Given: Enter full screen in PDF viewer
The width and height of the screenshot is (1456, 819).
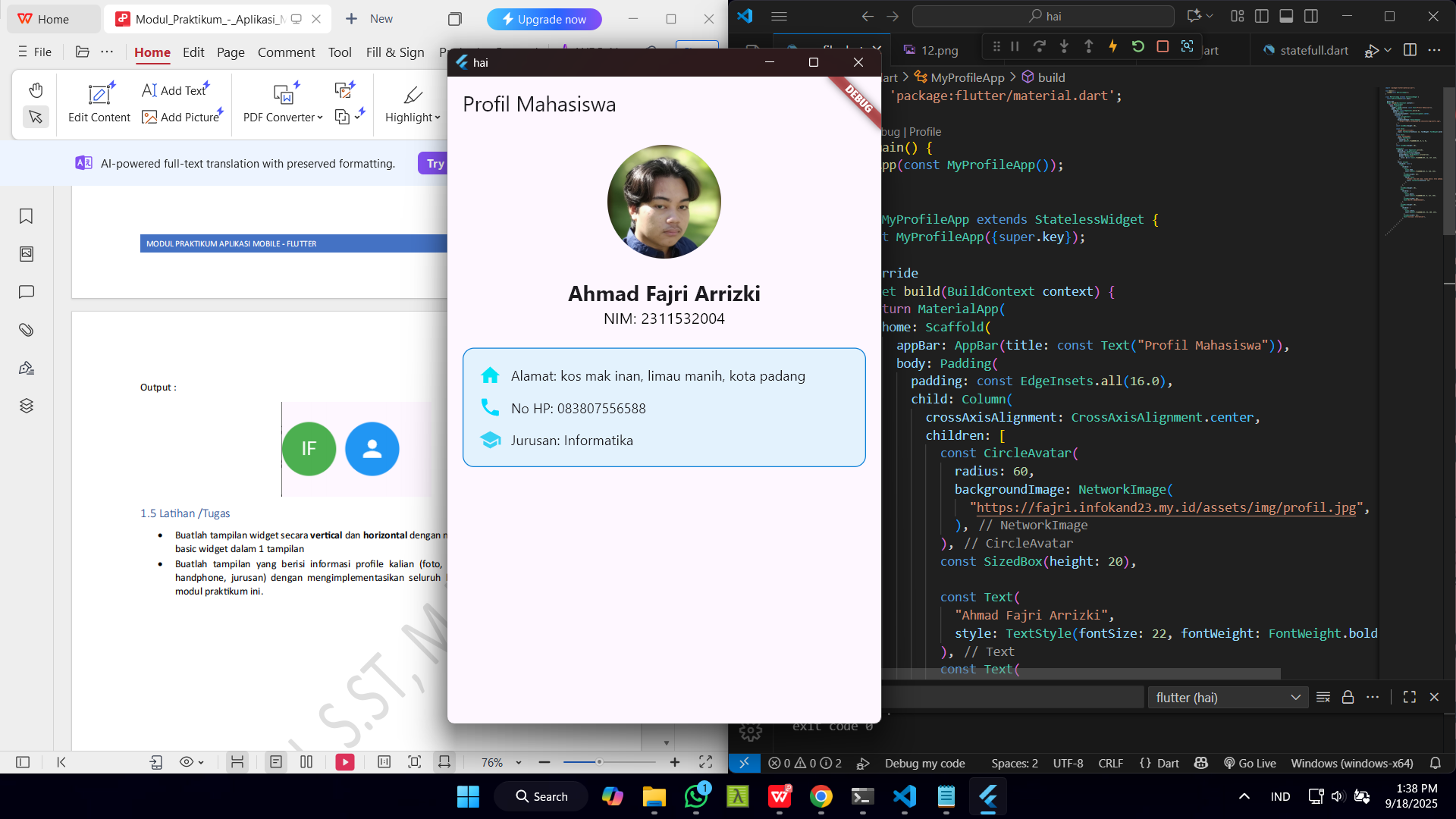Looking at the screenshot, I should 705,762.
